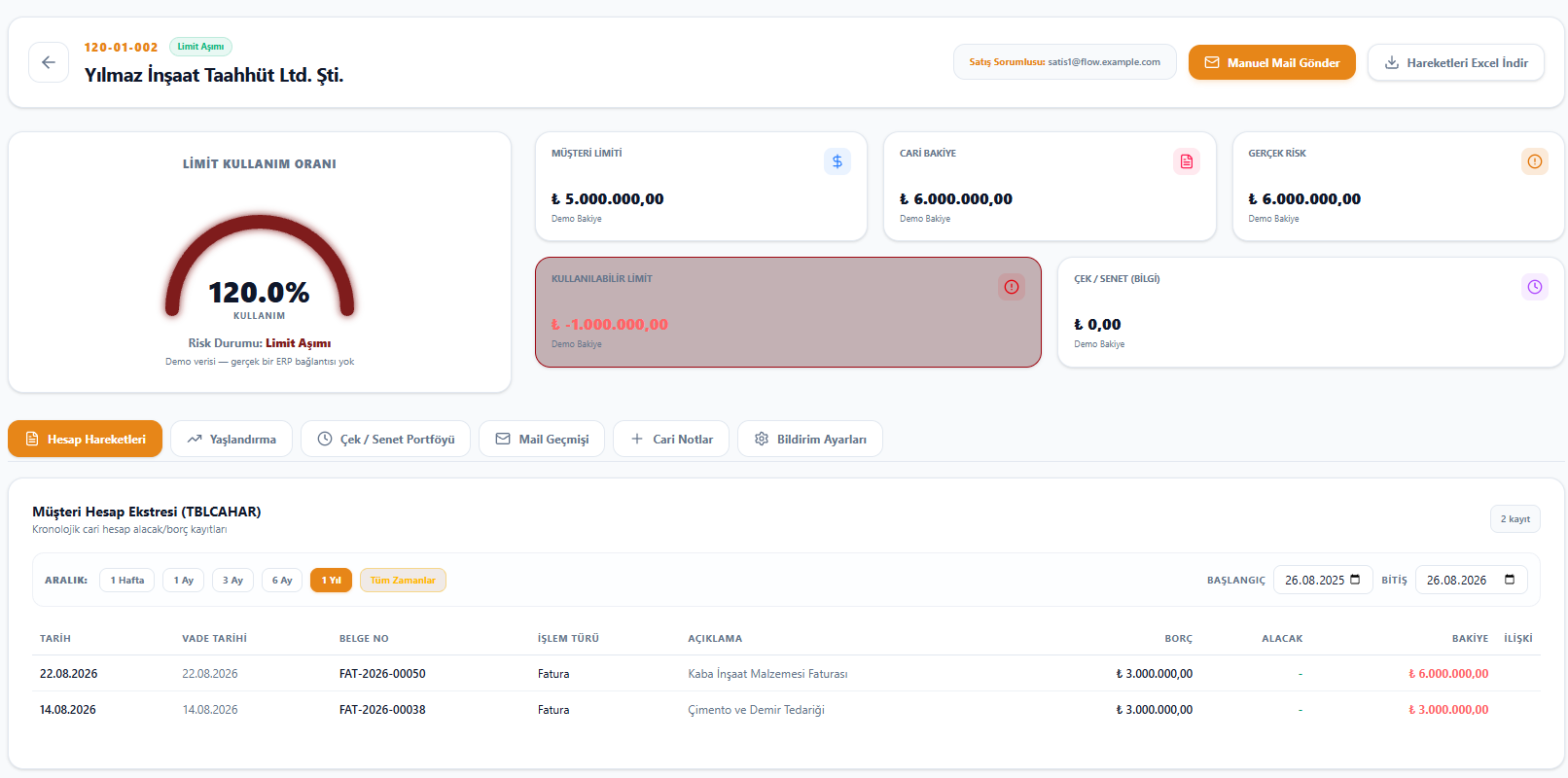Click the ALACAK column header
The image size is (1568, 778).
(1282, 639)
